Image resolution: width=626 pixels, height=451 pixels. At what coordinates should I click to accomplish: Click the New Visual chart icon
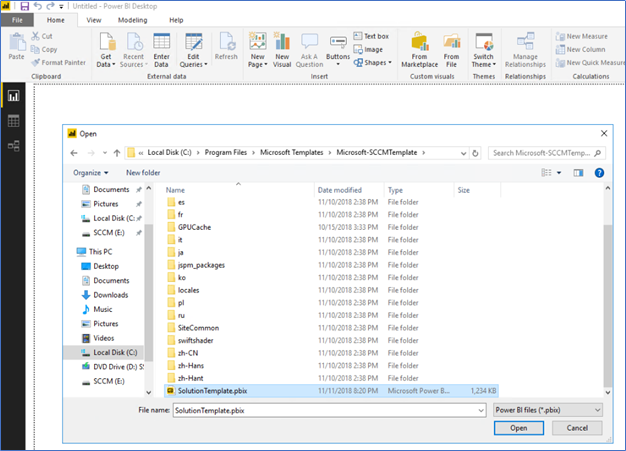(x=282, y=42)
